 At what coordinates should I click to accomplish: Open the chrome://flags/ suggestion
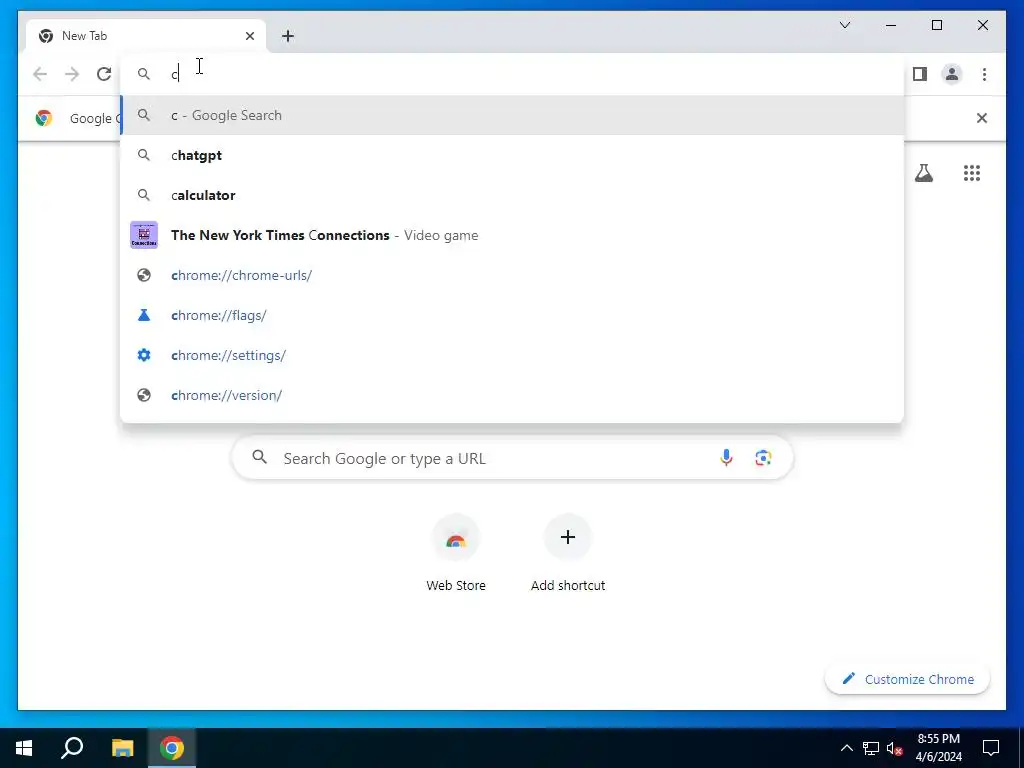[x=513, y=315]
